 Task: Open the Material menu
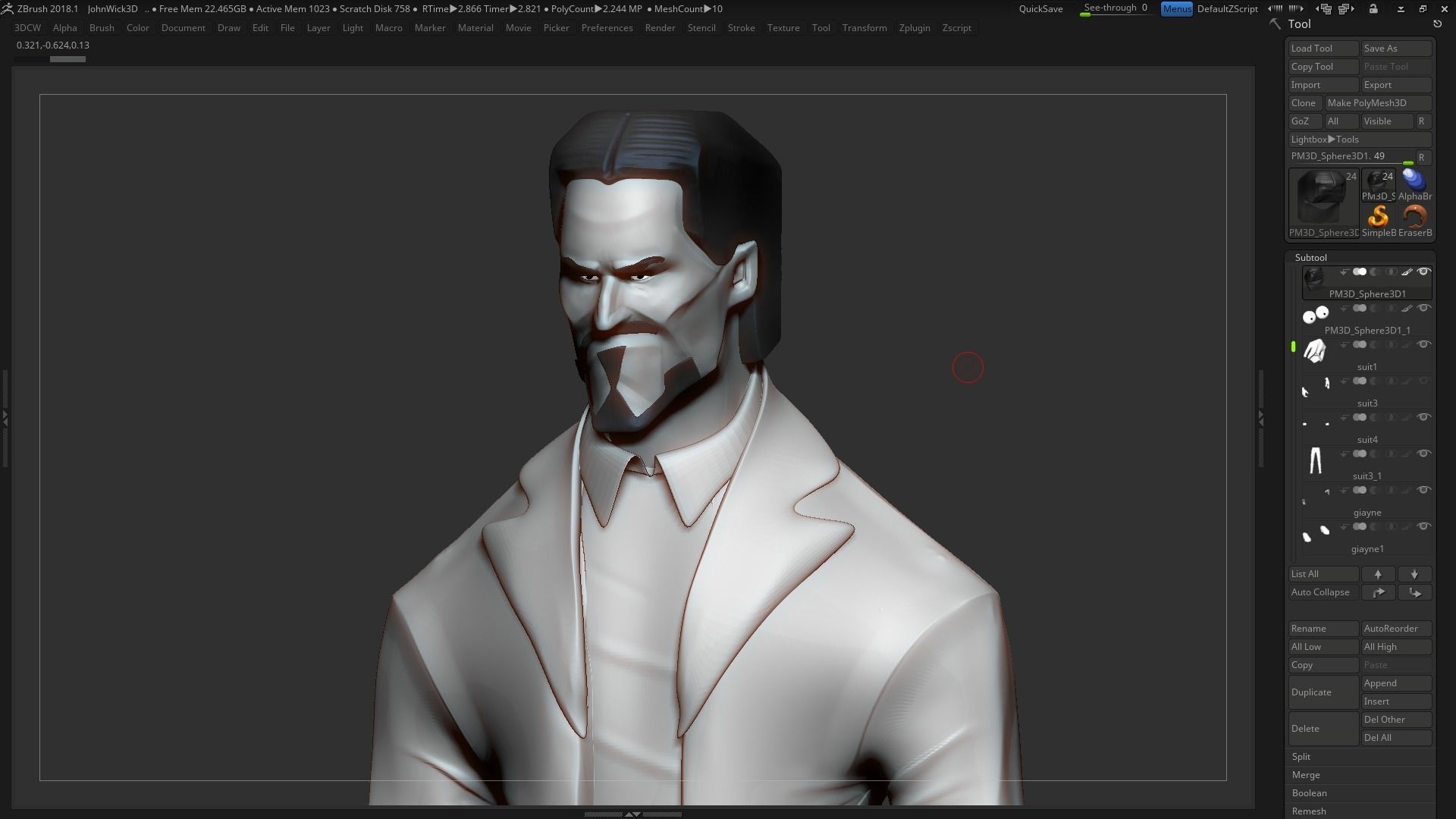(x=475, y=28)
